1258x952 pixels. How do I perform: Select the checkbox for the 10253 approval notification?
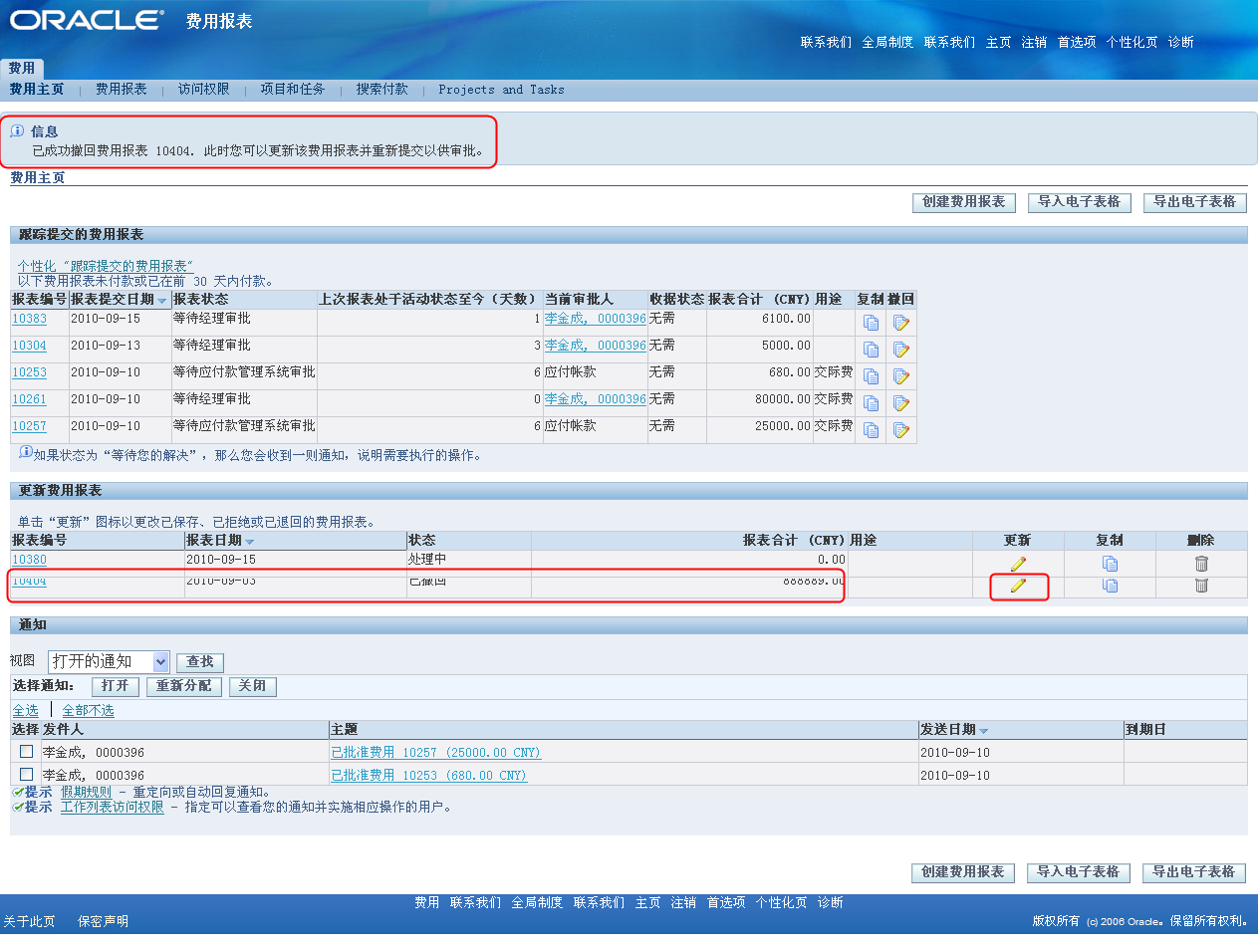pos(25,776)
